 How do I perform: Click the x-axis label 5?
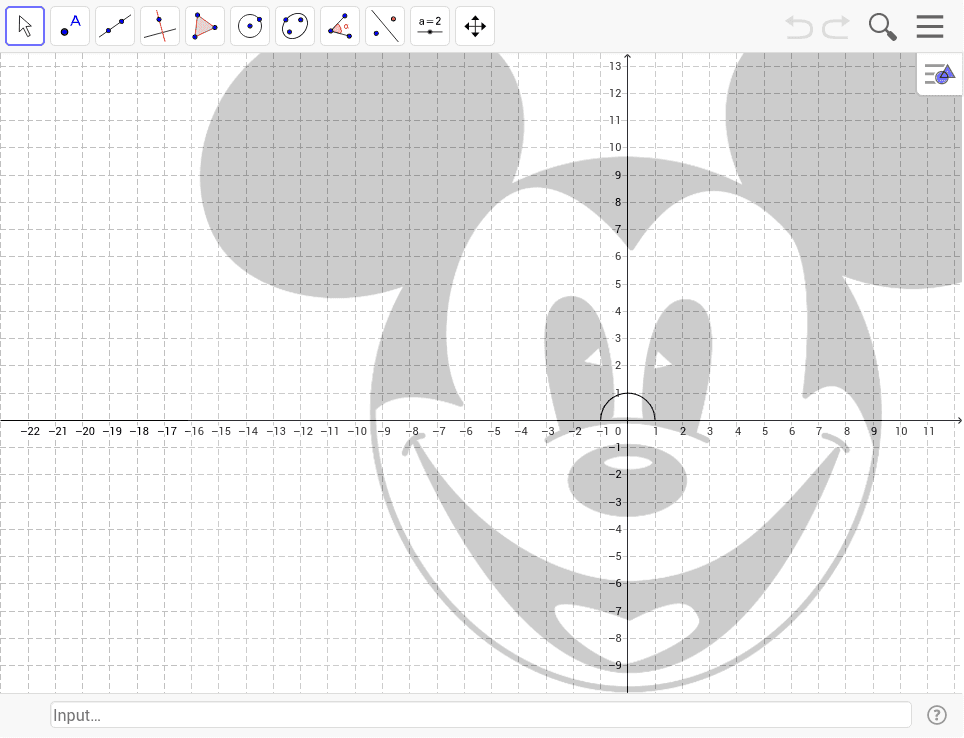tap(765, 432)
